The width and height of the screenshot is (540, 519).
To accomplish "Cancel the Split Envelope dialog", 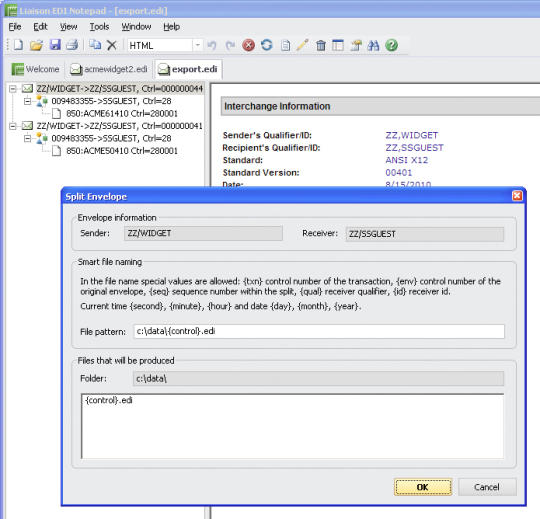I will (487, 487).
